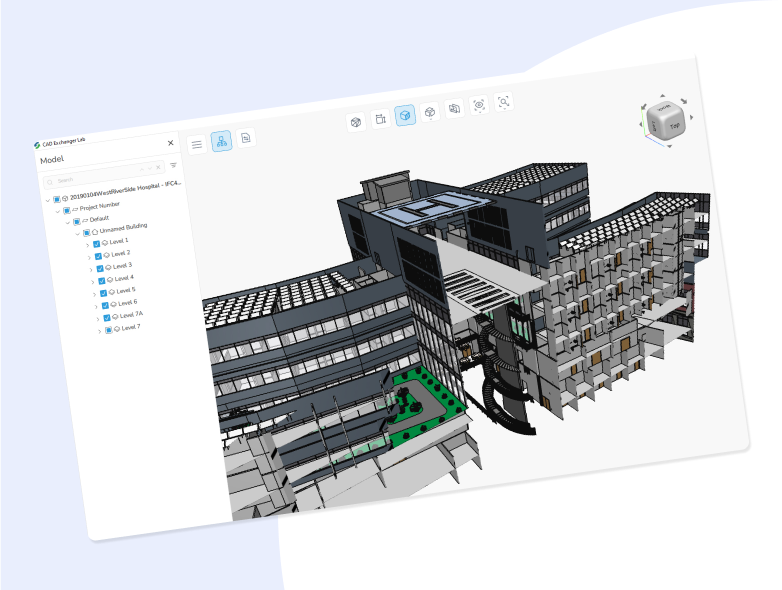
Task: Toggle checkbox for WestRiverSide Hospital root
Action: [57, 199]
